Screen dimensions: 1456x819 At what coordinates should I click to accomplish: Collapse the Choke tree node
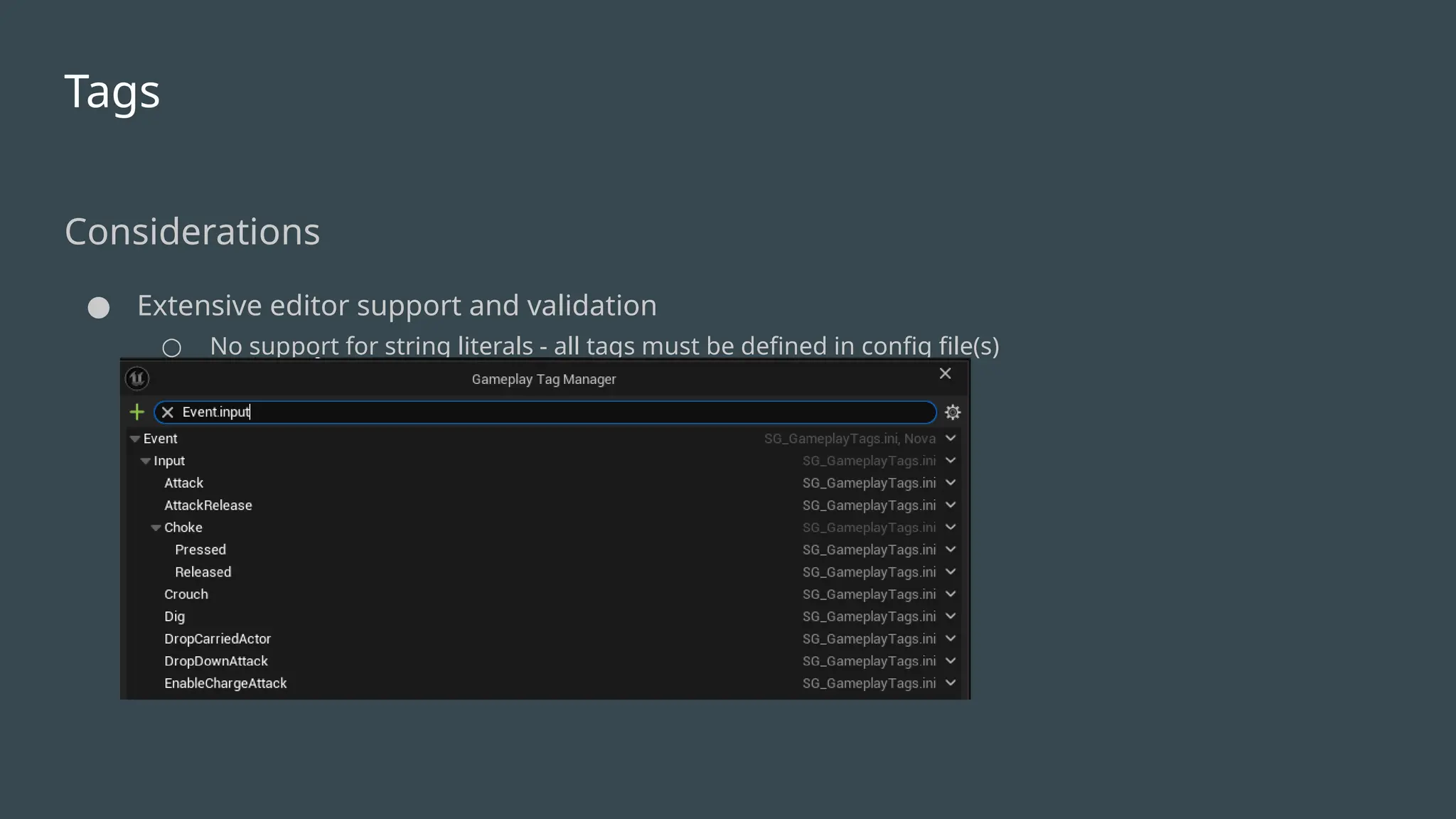(x=156, y=528)
